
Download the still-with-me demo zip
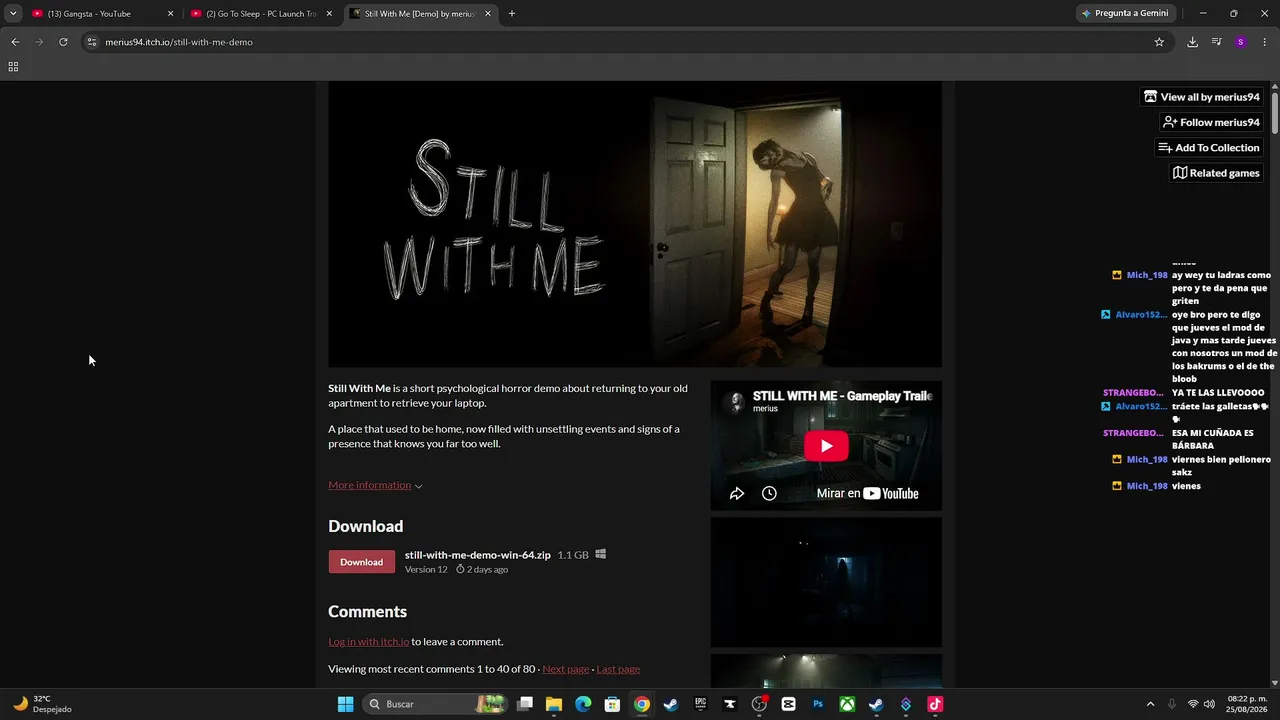tap(361, 562)
